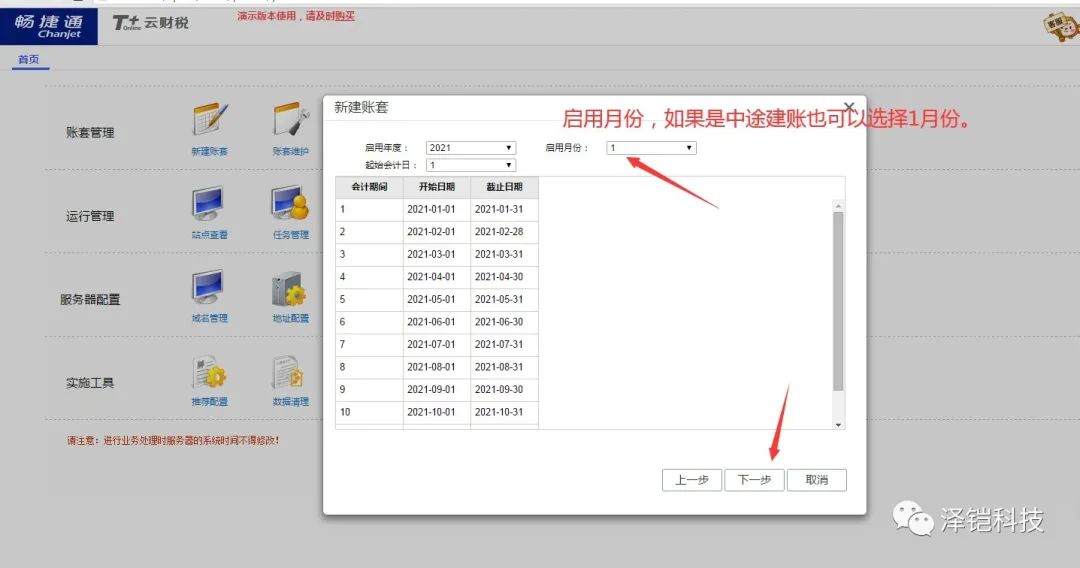Open the 推荐配置 tool icon

click(x=209, y=373)
